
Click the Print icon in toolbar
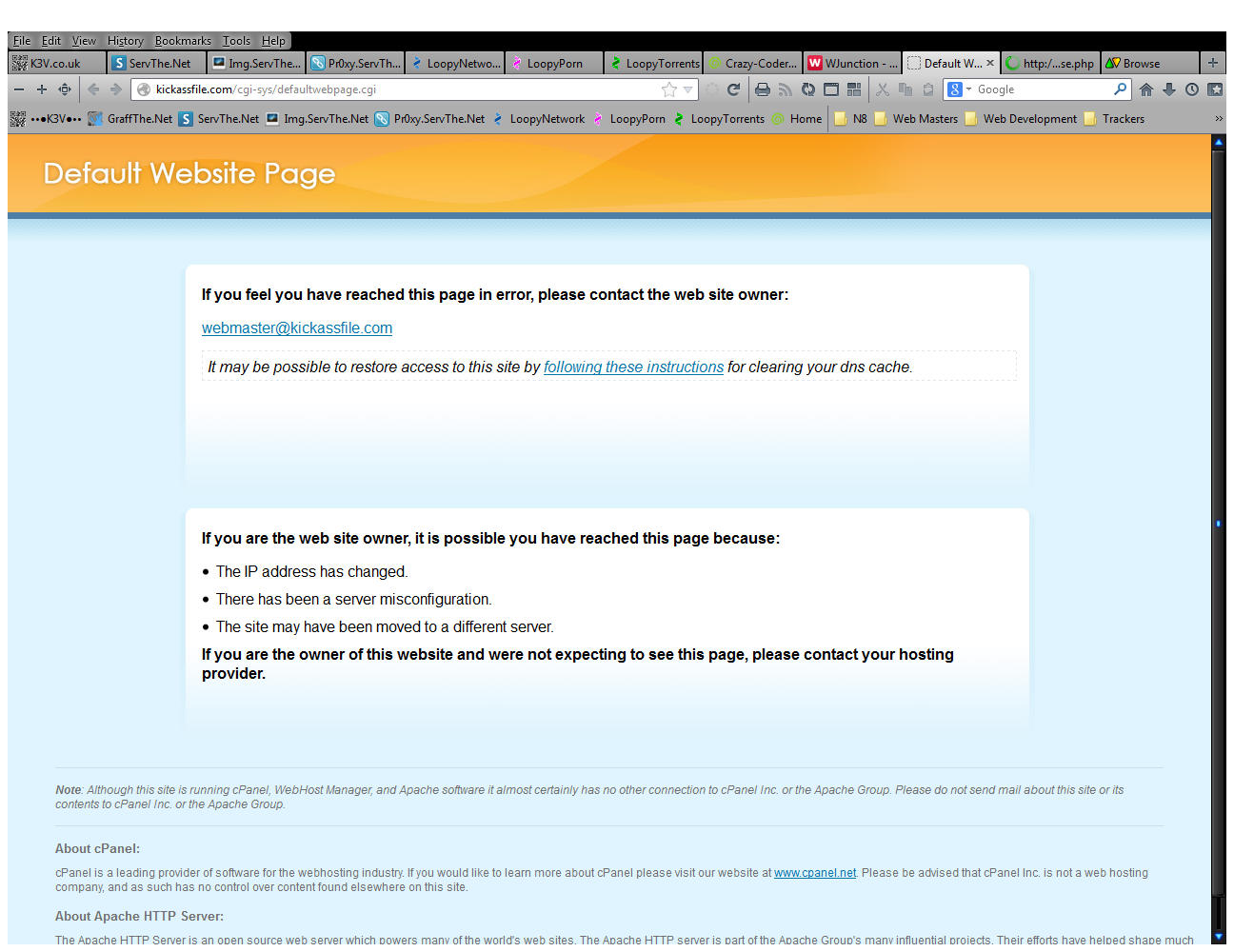pyautogui.click(x=762, y=89)
